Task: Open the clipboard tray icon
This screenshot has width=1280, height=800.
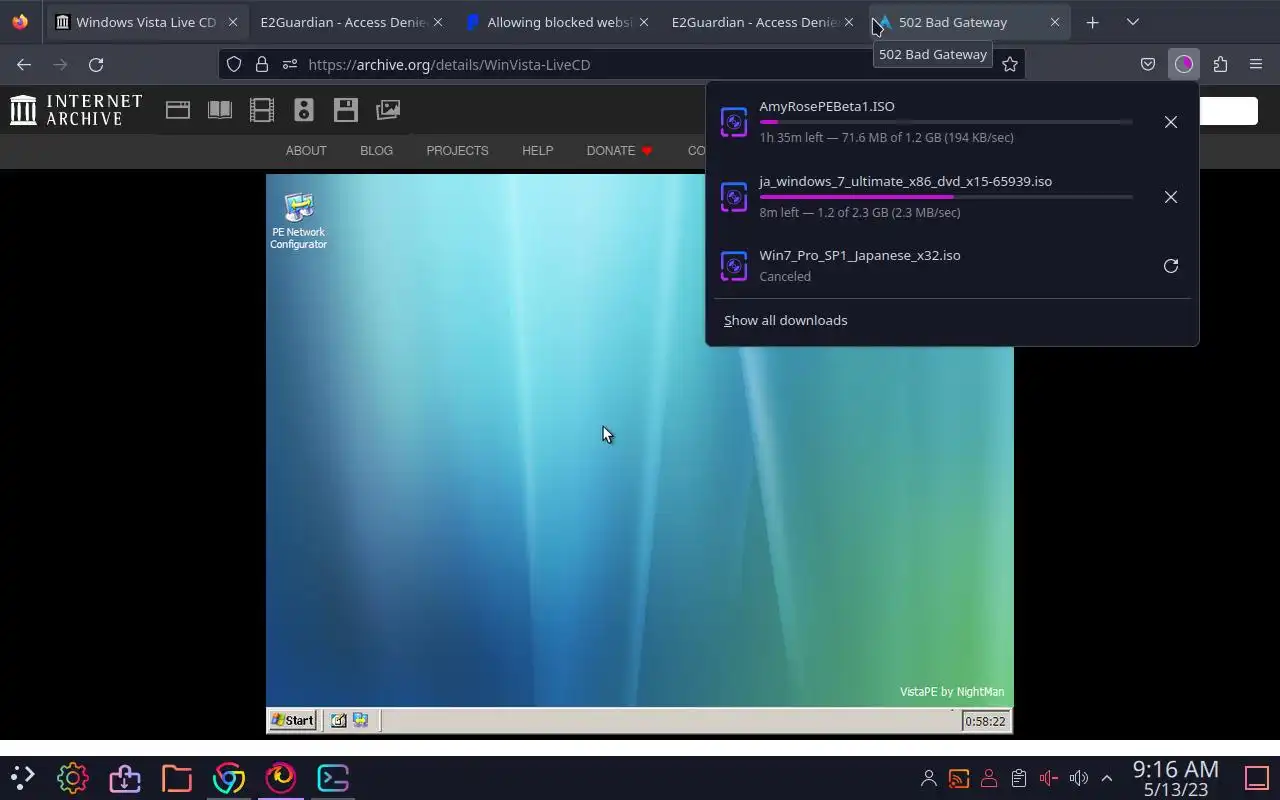Action: pos(1018,778)
